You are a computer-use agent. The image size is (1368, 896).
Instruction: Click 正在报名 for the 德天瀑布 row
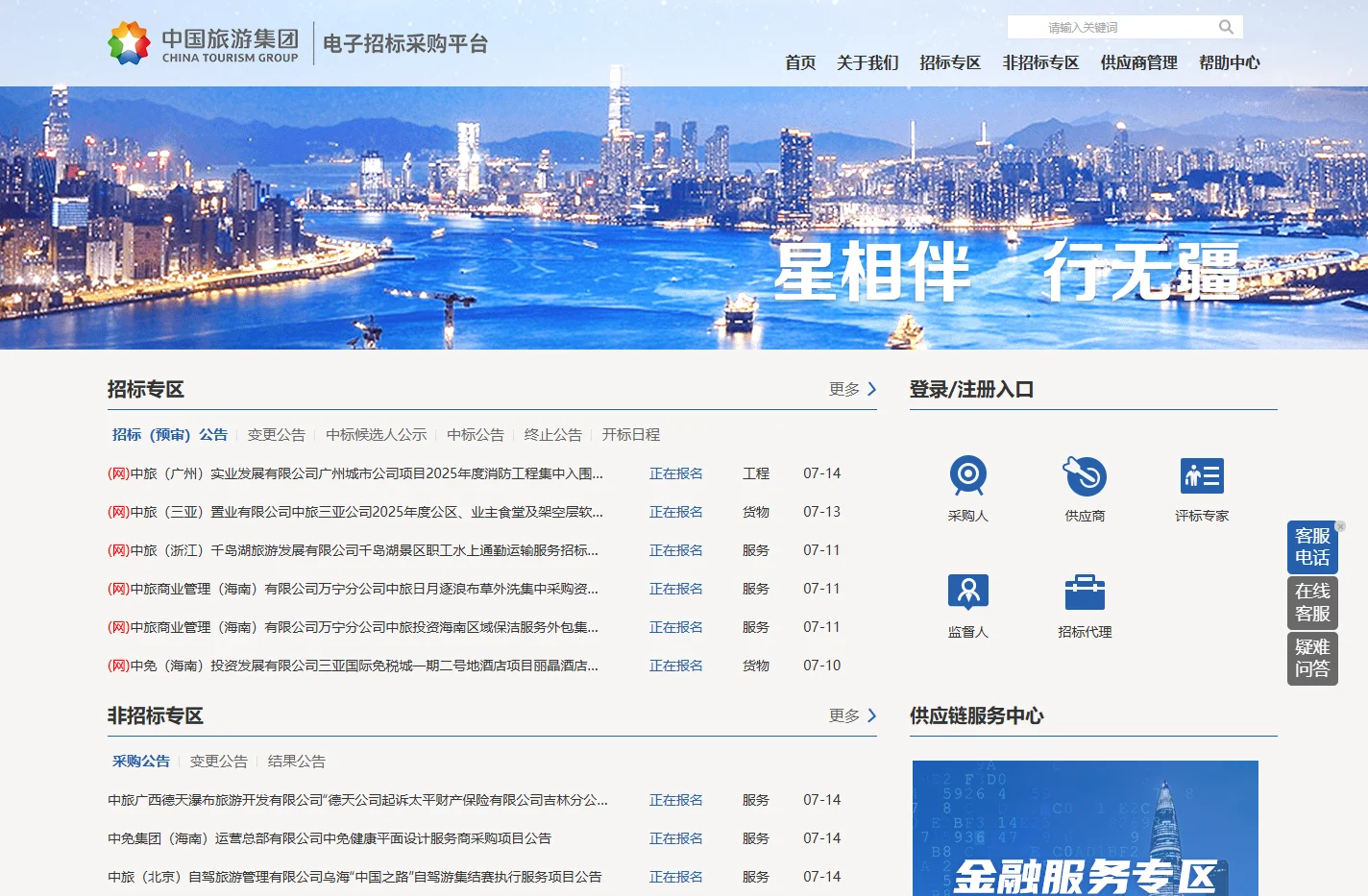[x=676, y=800]
